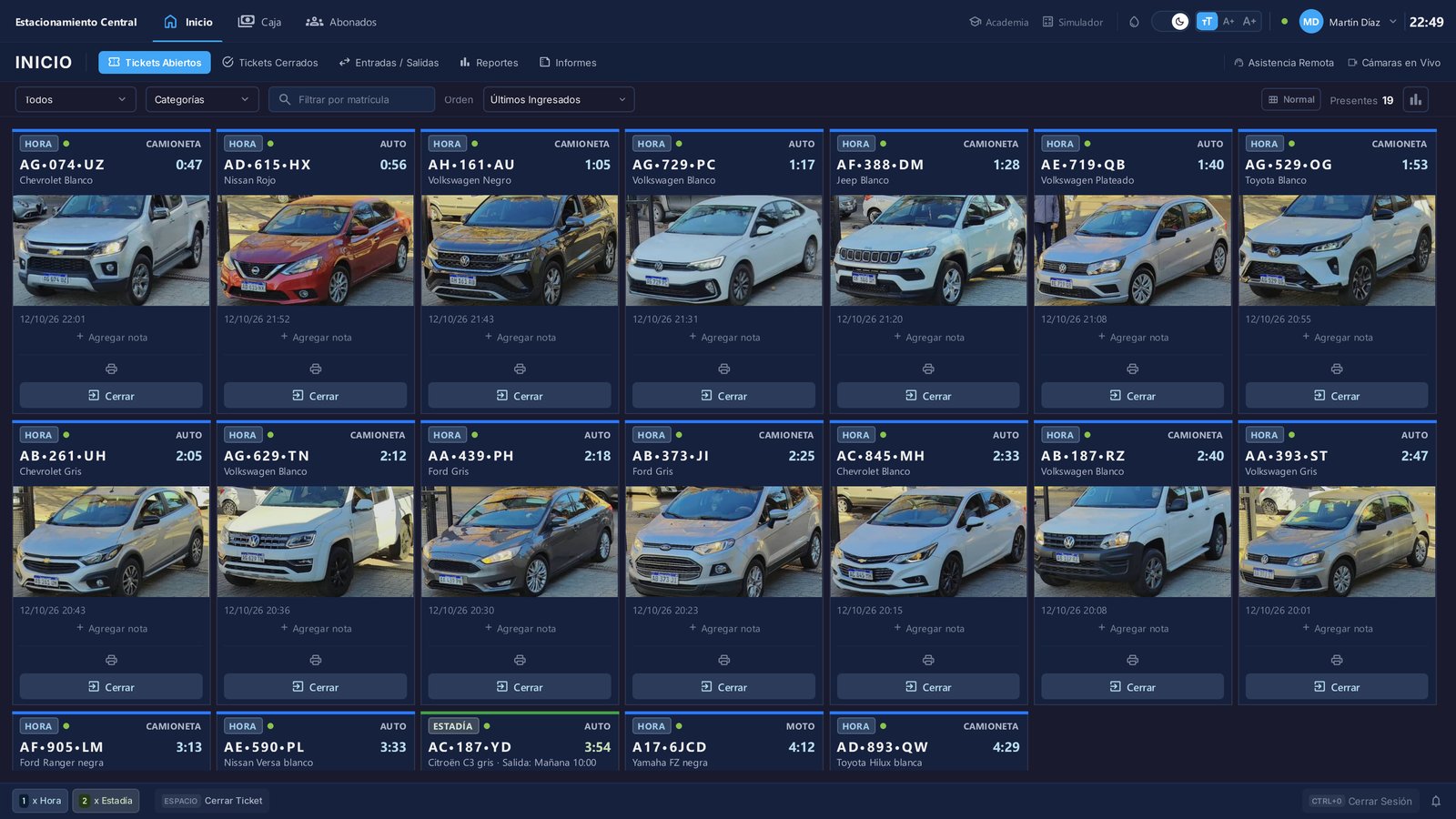This screenshot has height=819, width=1456.
Task: Print the ticket for AB•373•JI
Action: click(724, 660)
